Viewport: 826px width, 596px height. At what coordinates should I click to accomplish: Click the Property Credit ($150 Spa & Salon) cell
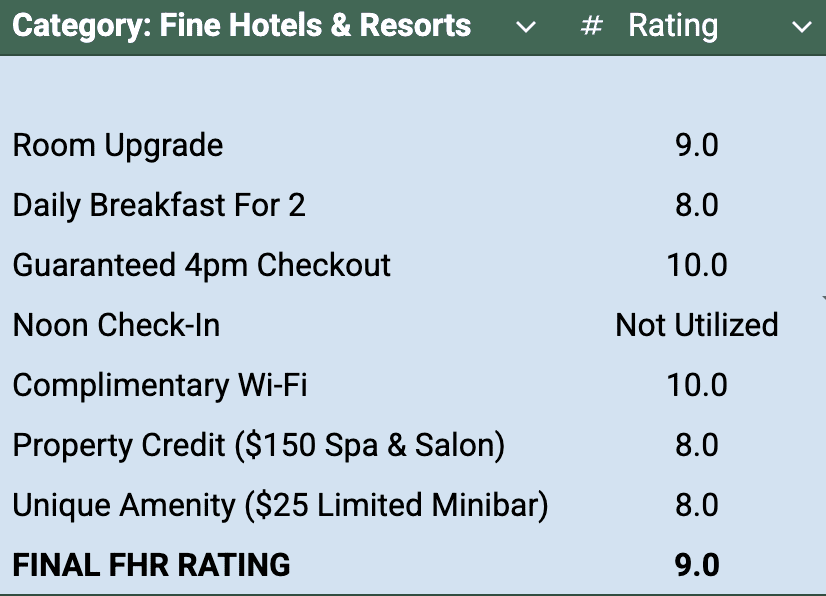pos(258,445)
